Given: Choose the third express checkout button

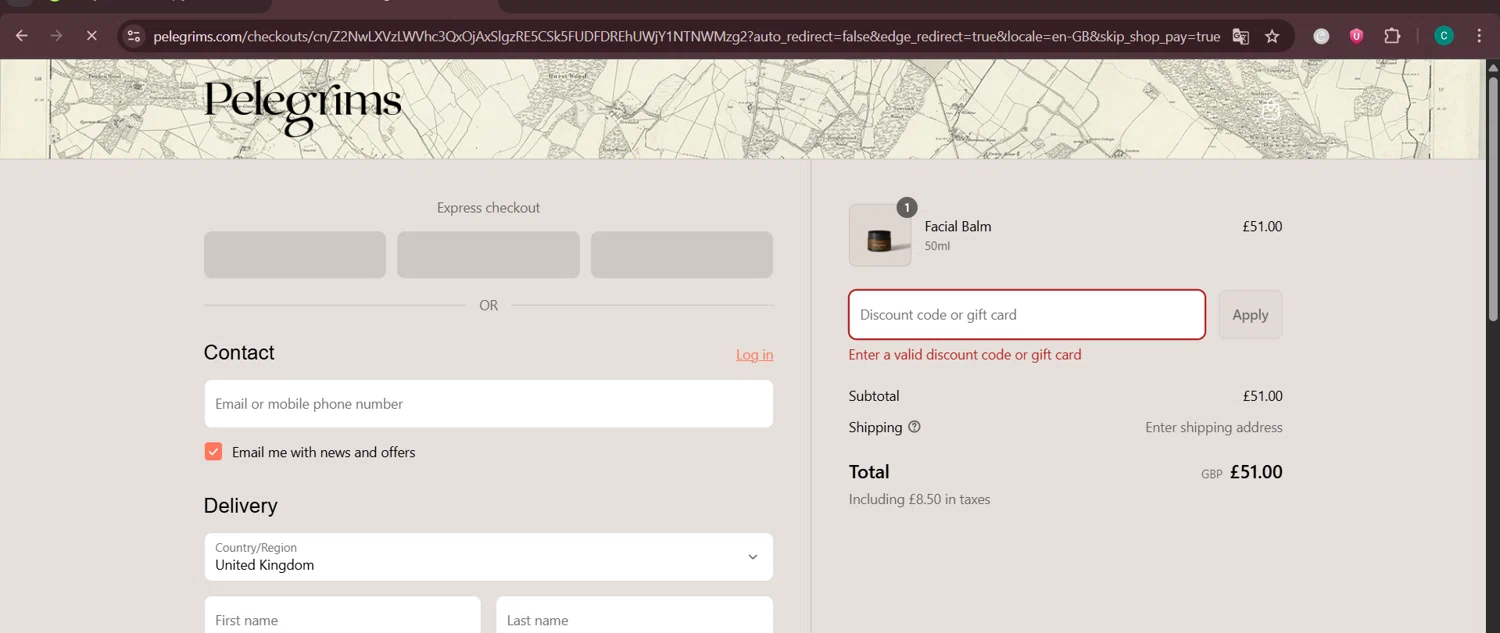Looking at the screenshot, I should click(x=682, y=255).
